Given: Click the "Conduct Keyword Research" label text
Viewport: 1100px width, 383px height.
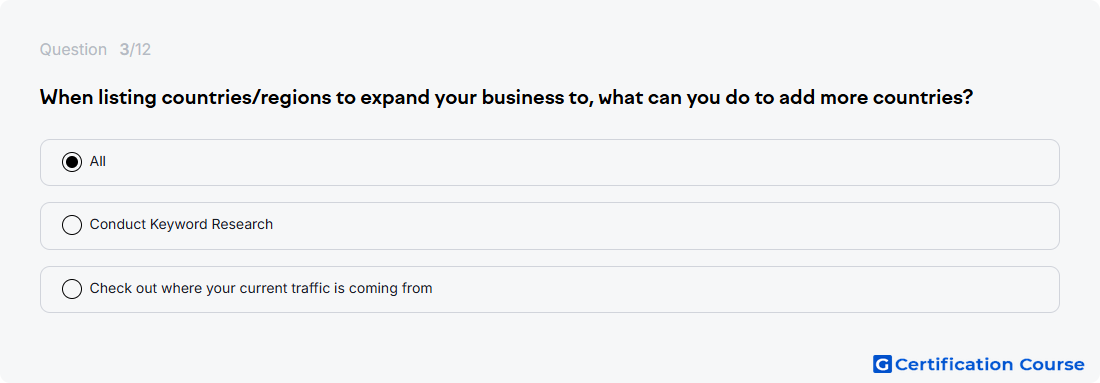Looking at the screenshot, I should 181,224.
